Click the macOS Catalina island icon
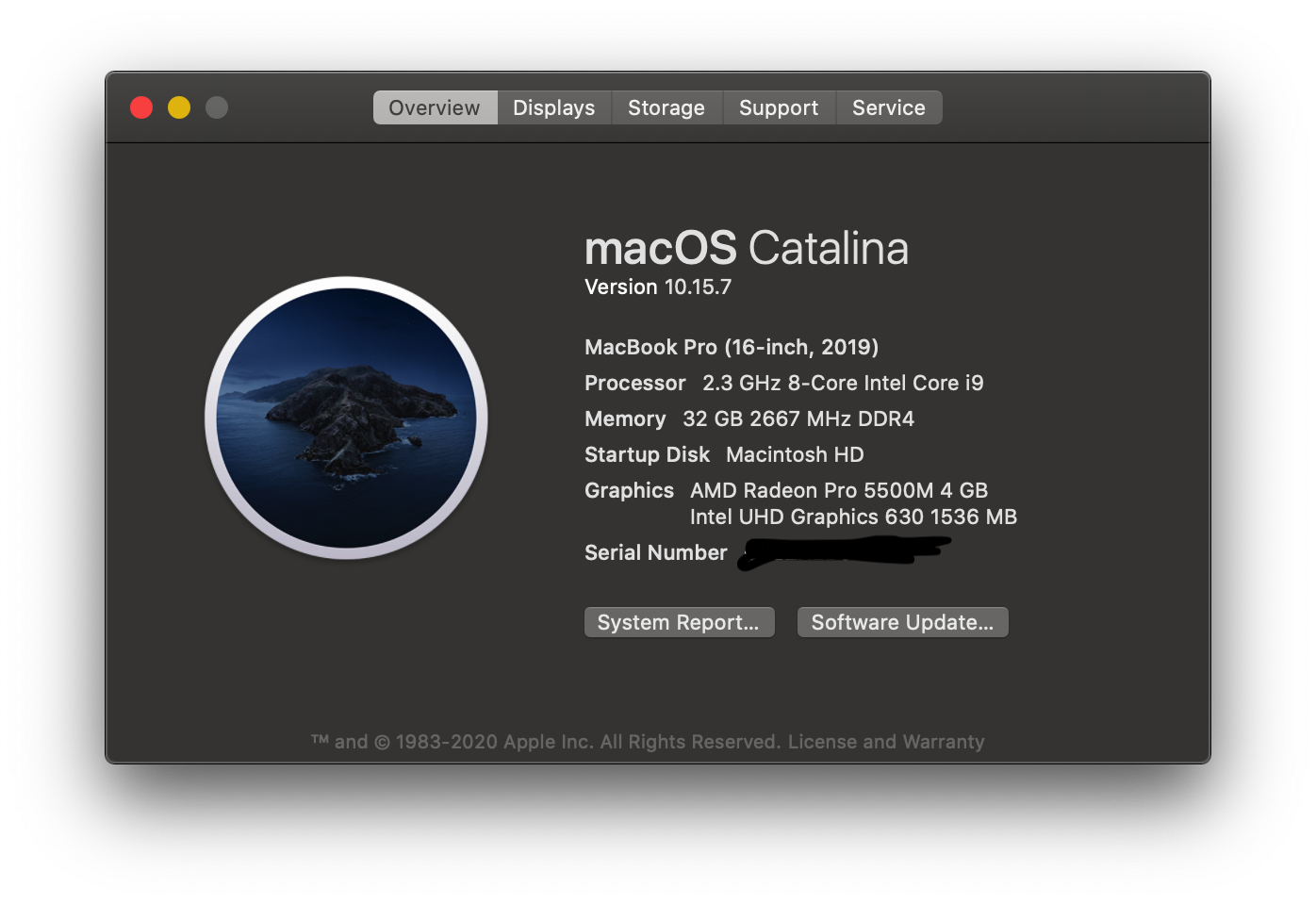The image size is (1316, 903). tap(346, 418)
